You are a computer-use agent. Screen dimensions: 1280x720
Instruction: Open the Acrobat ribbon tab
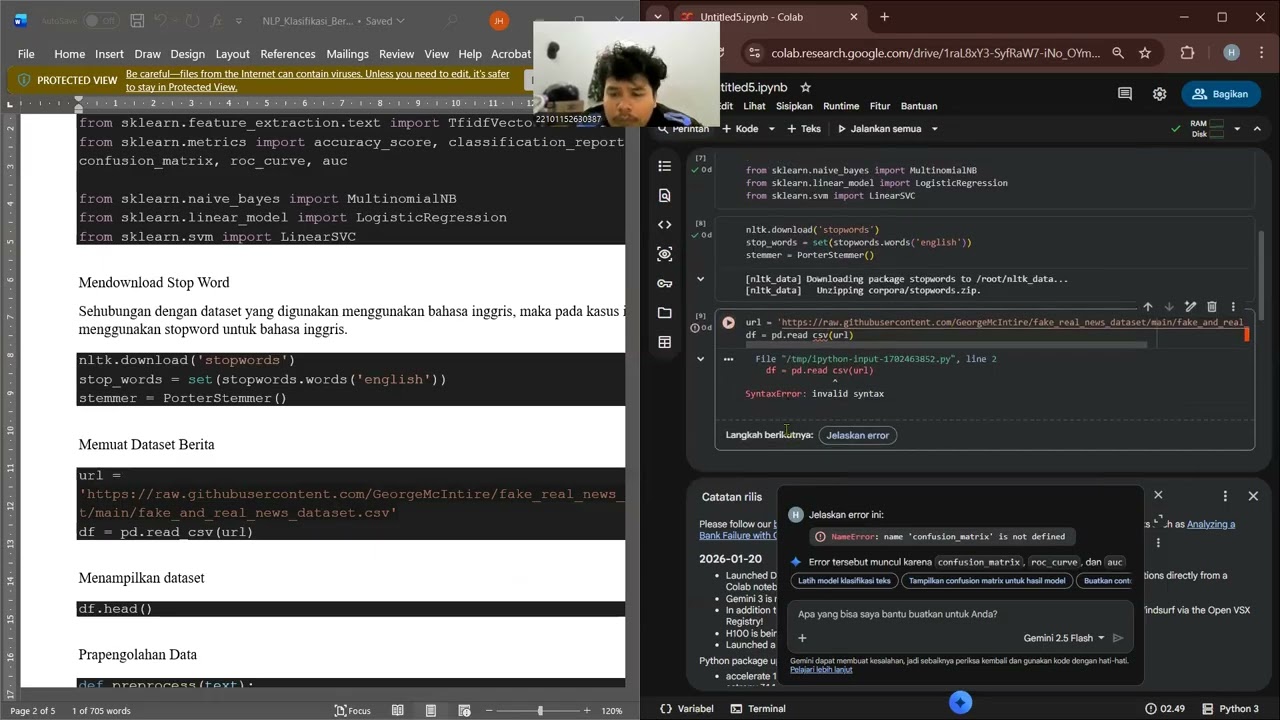click(511, 54)
